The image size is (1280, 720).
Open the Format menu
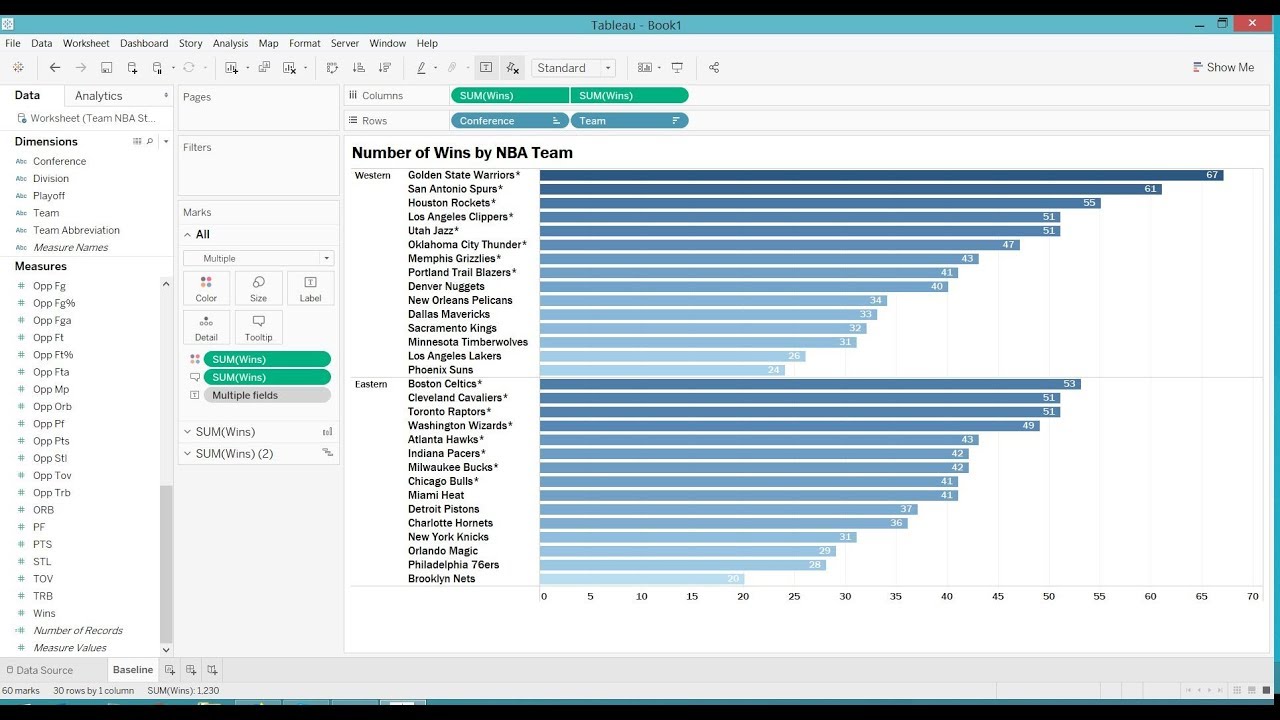305,43
